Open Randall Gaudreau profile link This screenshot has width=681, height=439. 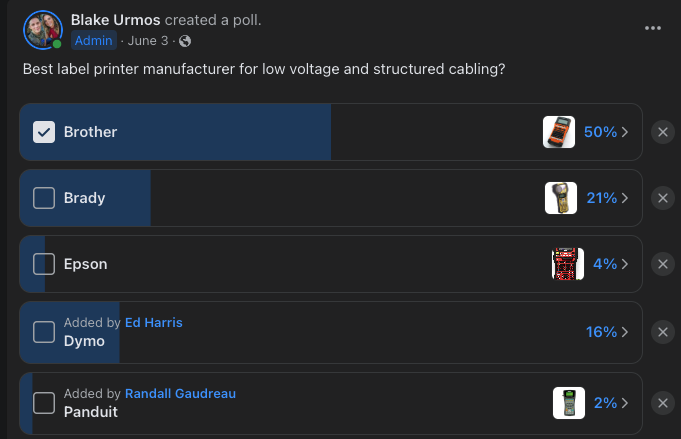click(x=180, y=394)
